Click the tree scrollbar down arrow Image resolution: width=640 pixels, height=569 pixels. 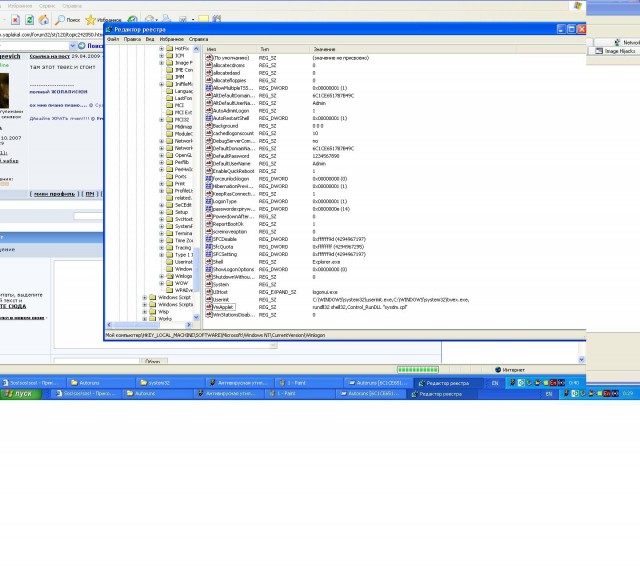(x=196, y=317)
